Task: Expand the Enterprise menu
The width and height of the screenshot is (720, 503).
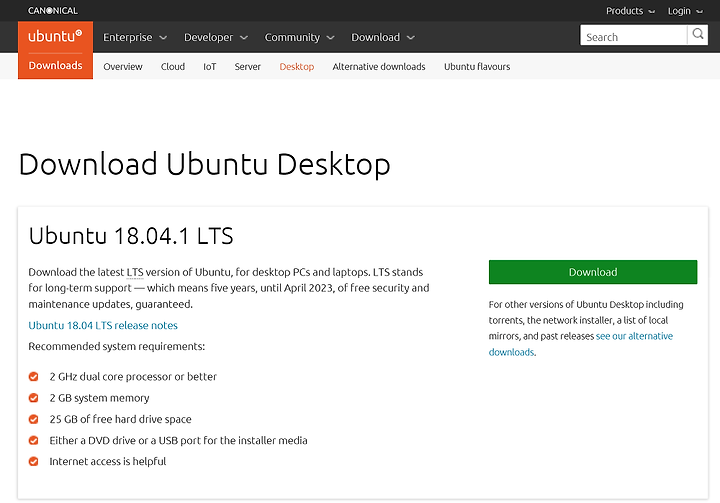Action: pyautogui.click(x=135, y=37)
